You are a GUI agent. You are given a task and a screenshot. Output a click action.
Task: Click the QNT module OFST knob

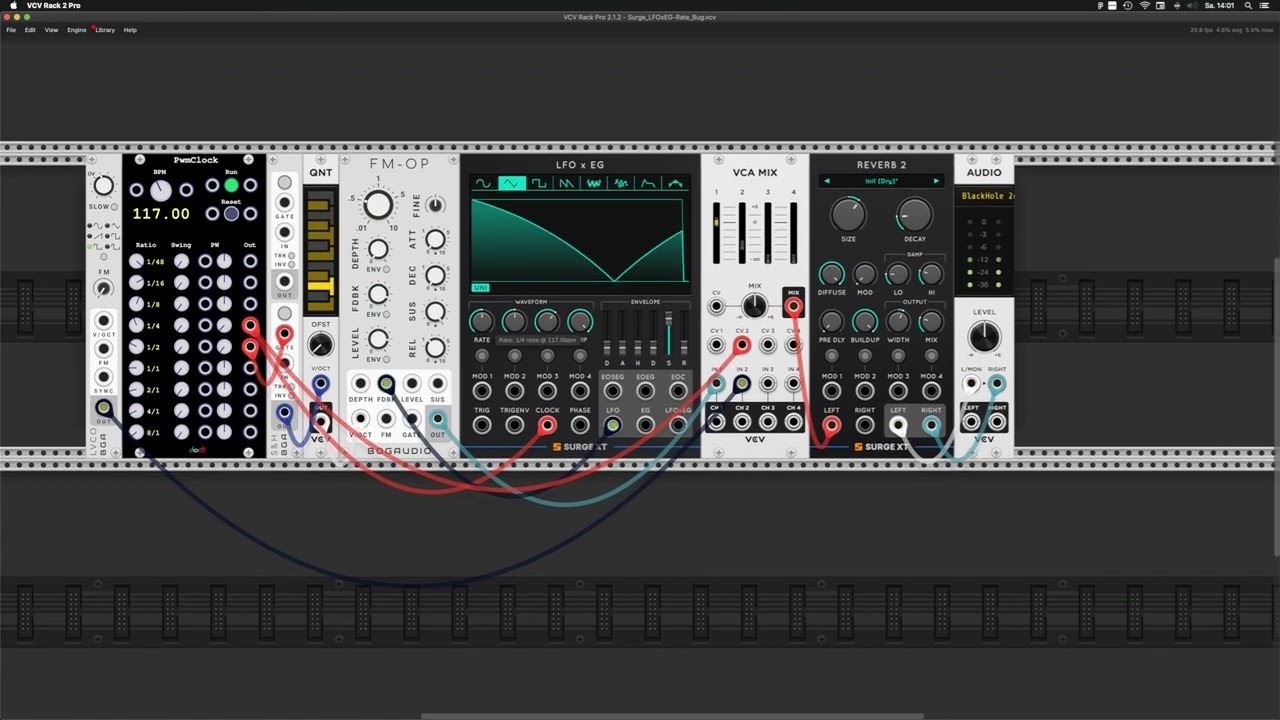point(320,345)
